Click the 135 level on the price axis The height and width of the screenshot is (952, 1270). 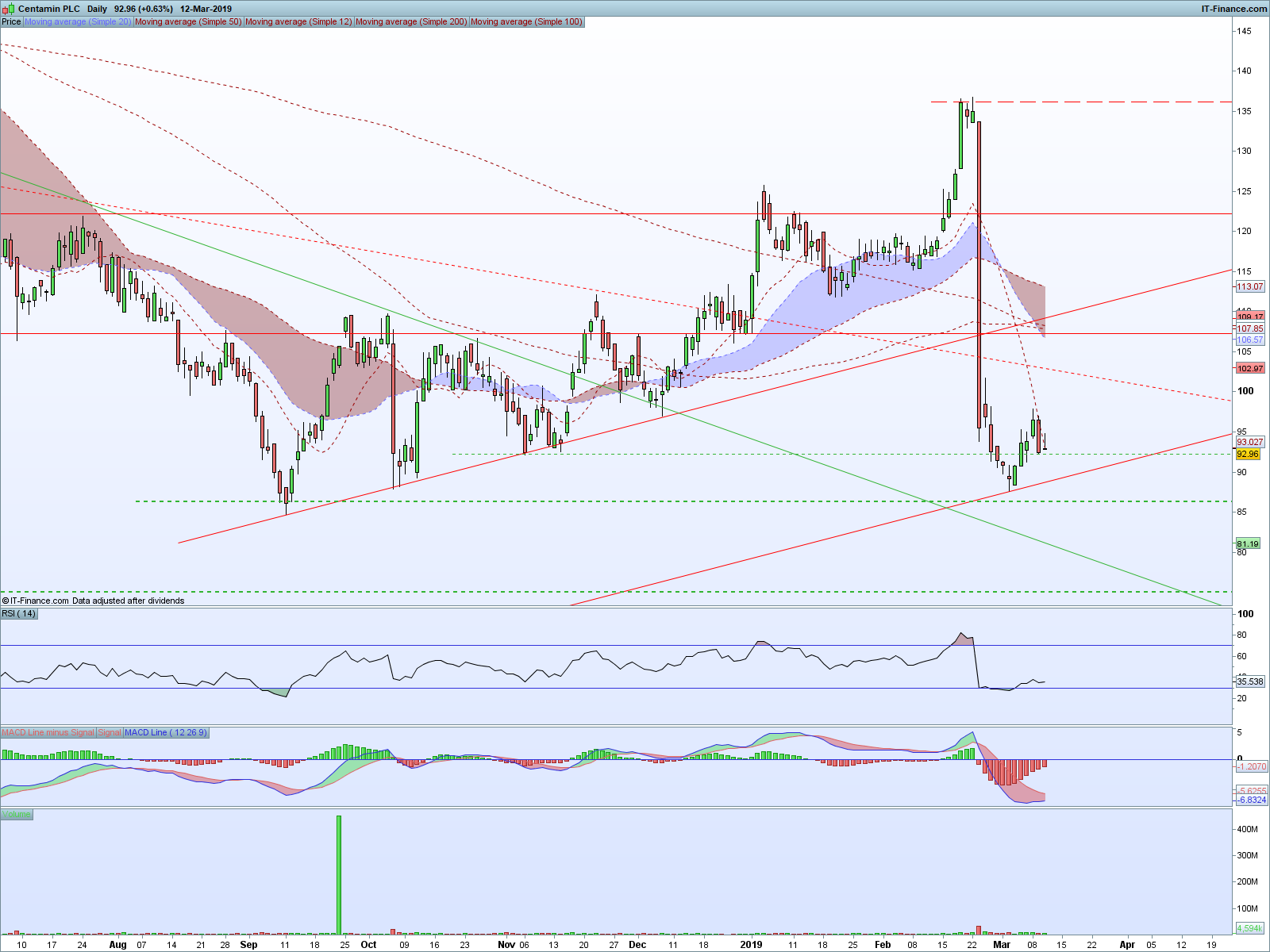coord(1244,111)
